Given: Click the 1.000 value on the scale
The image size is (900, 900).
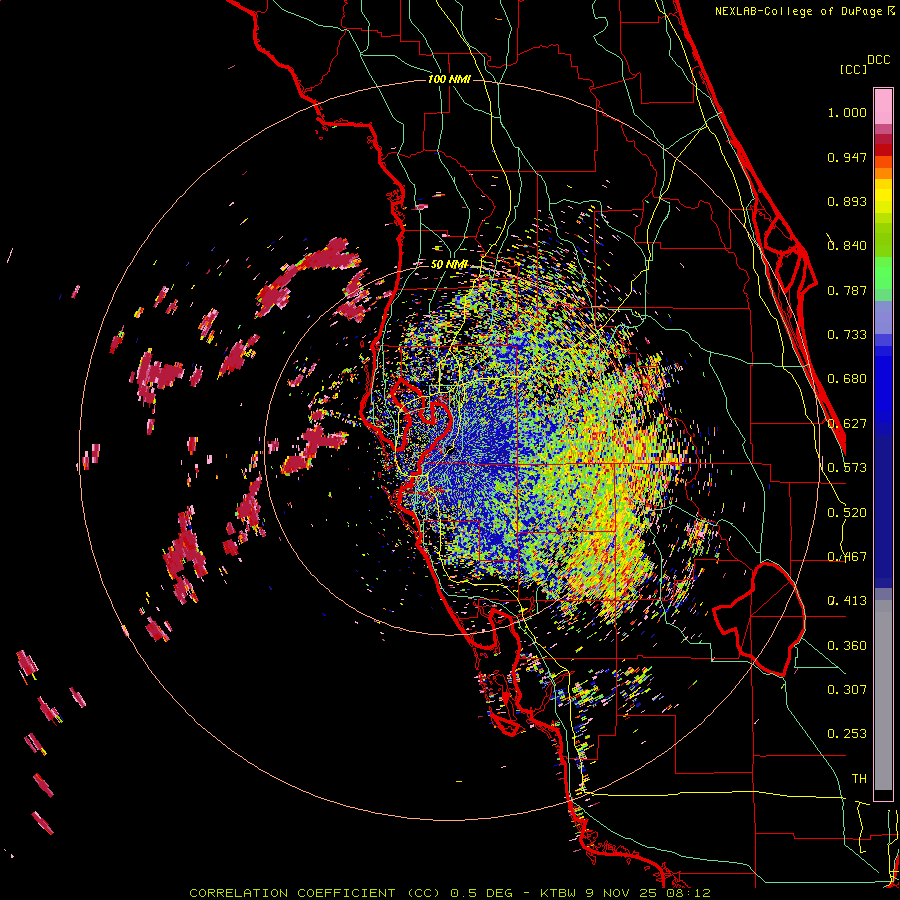Looking at the screenshot, I should (847, 112).
